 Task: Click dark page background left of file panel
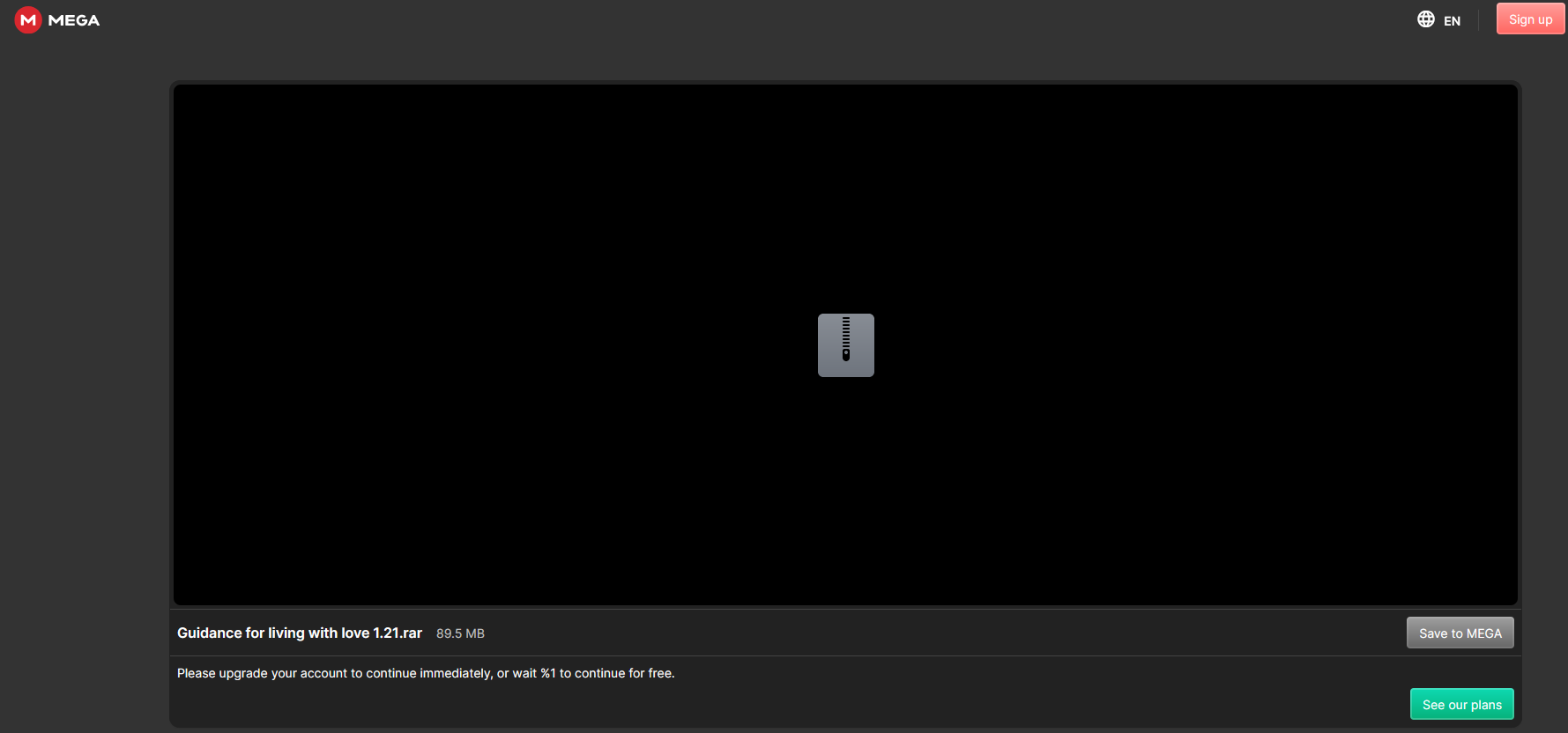tap(84, 352)
